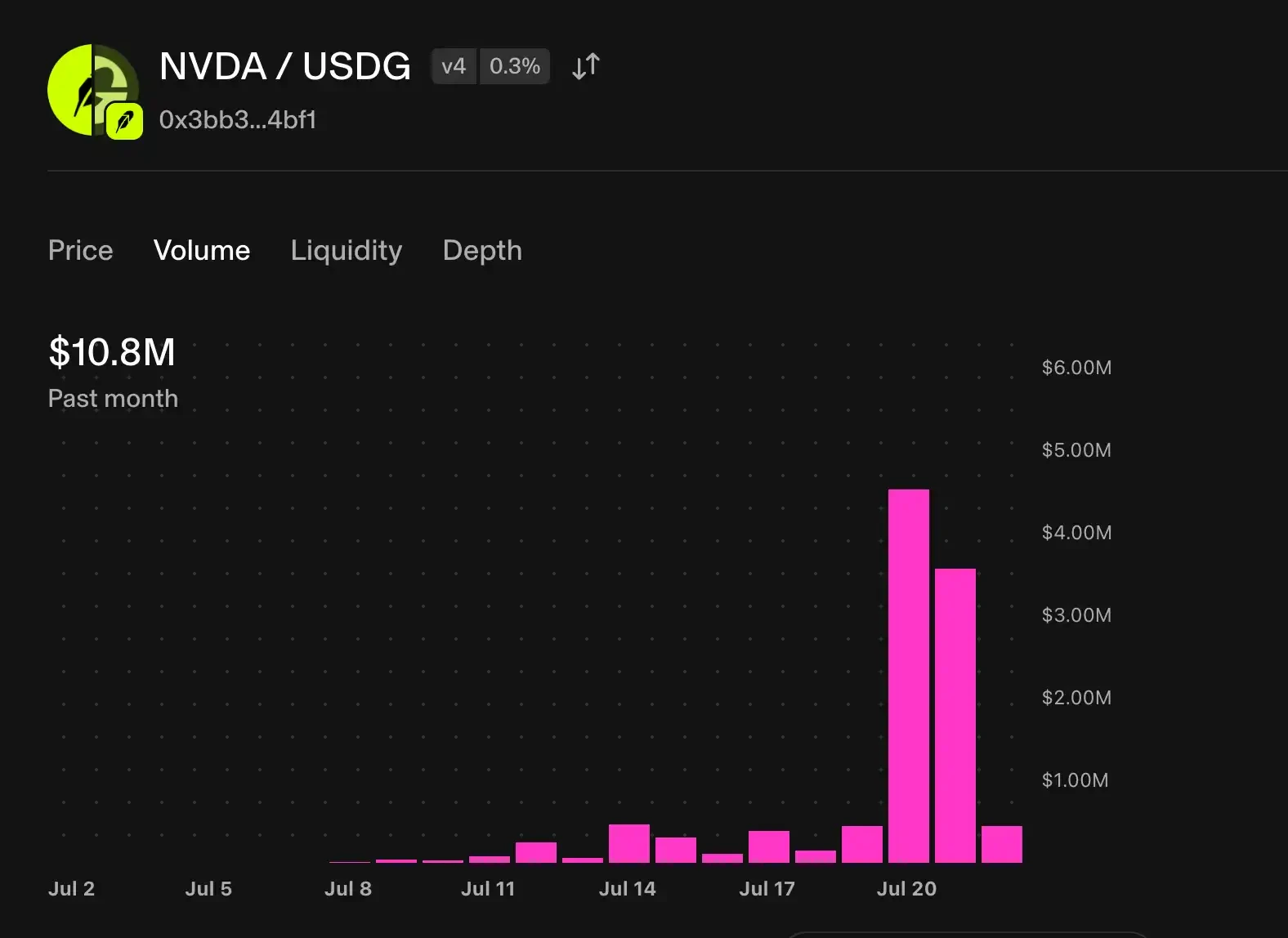
Task: Click the tallest volume bar at Jul 20
Action: [x=909, y=676]
